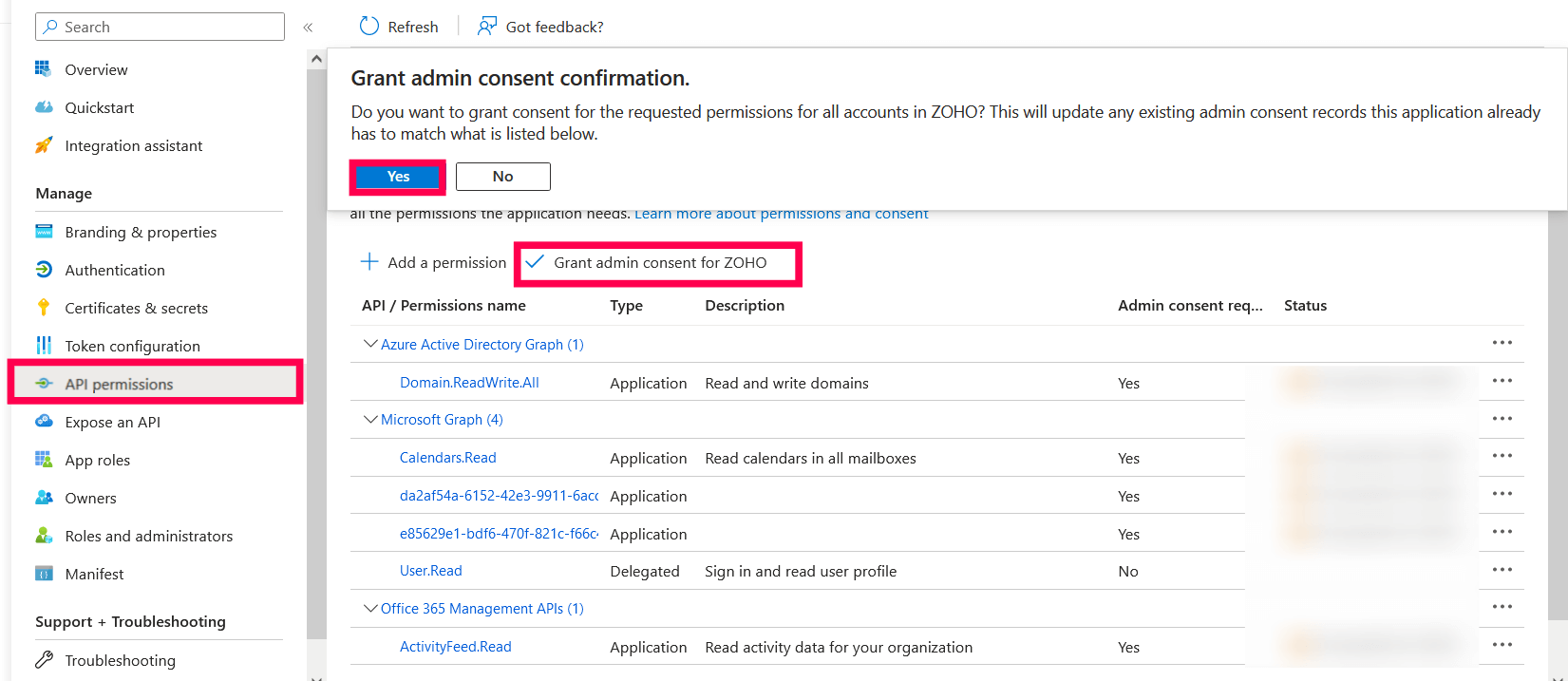The width and height of the screenshot is (1568, 681).
Task: Collapse the Microsoft Graph permissions group
Action: (370, 419)
